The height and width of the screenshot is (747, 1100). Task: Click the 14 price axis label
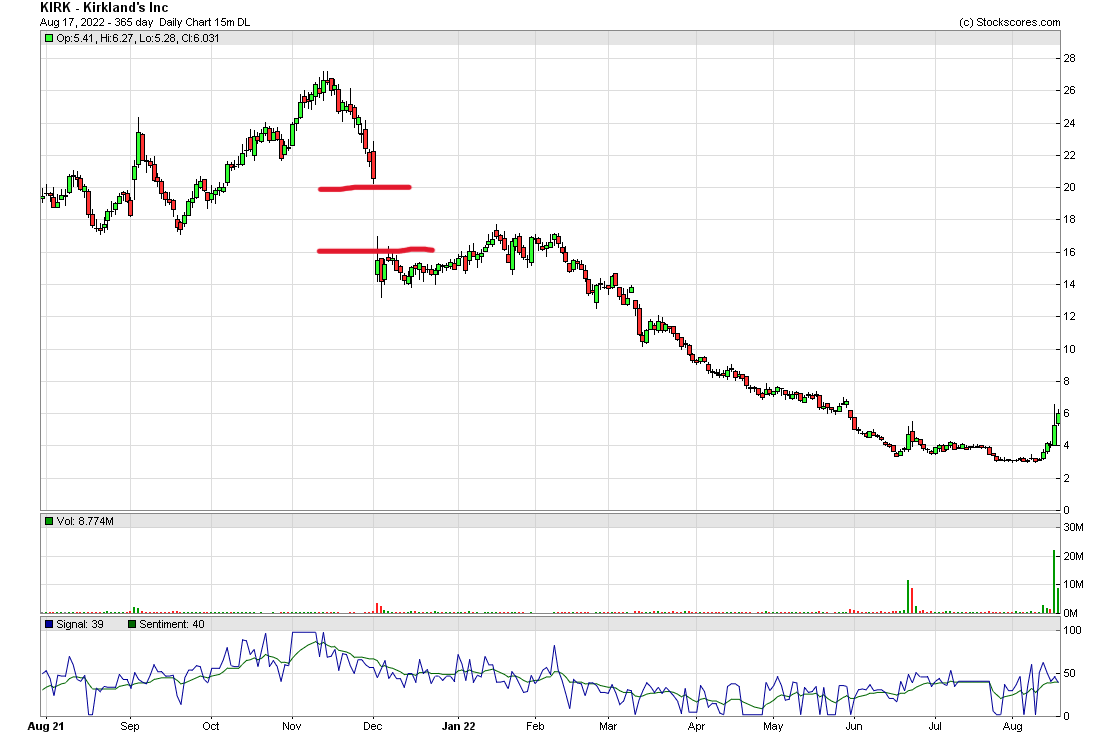(x=1070, y=284)
